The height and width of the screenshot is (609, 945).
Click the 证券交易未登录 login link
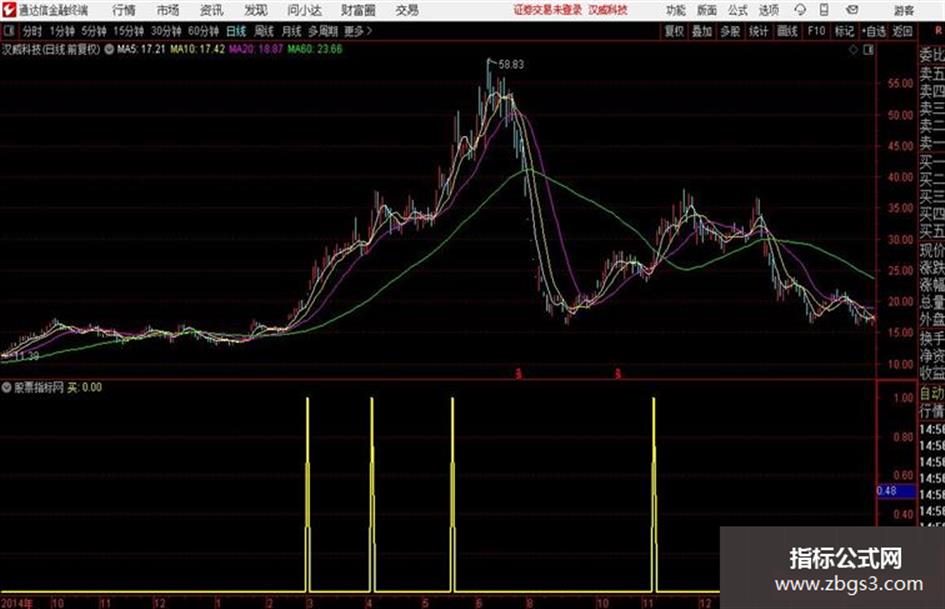[x=548, y=10]
